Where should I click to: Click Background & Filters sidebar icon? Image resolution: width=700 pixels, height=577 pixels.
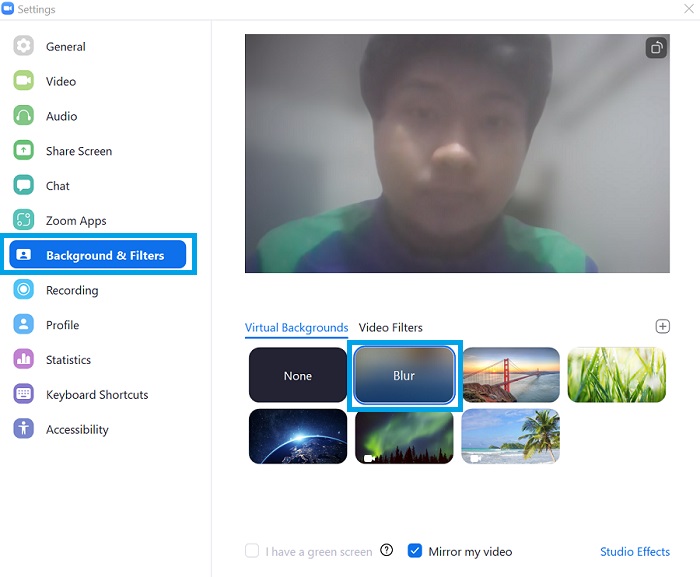pos(23,255)
